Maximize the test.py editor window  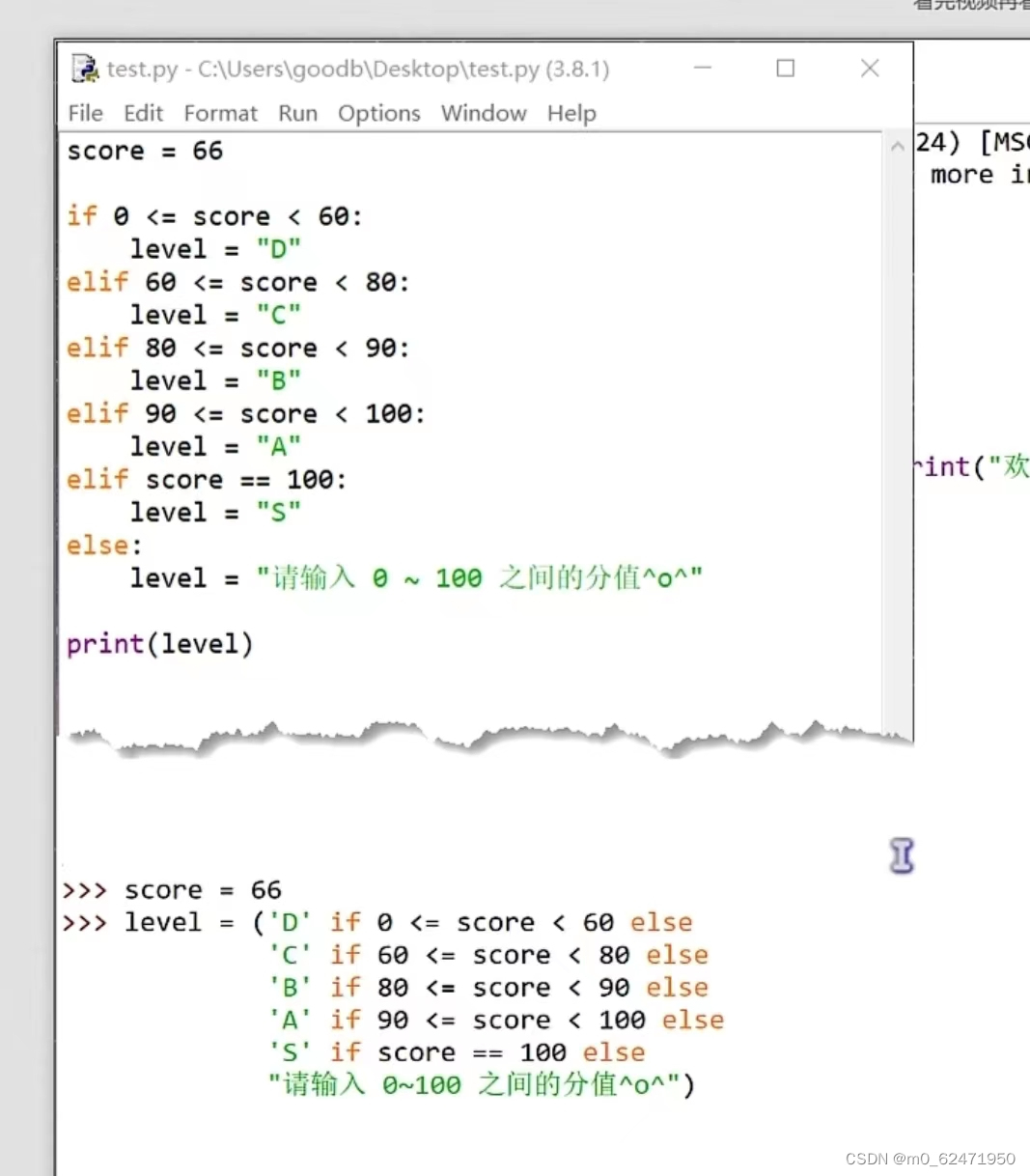click(x=786, y=68)
